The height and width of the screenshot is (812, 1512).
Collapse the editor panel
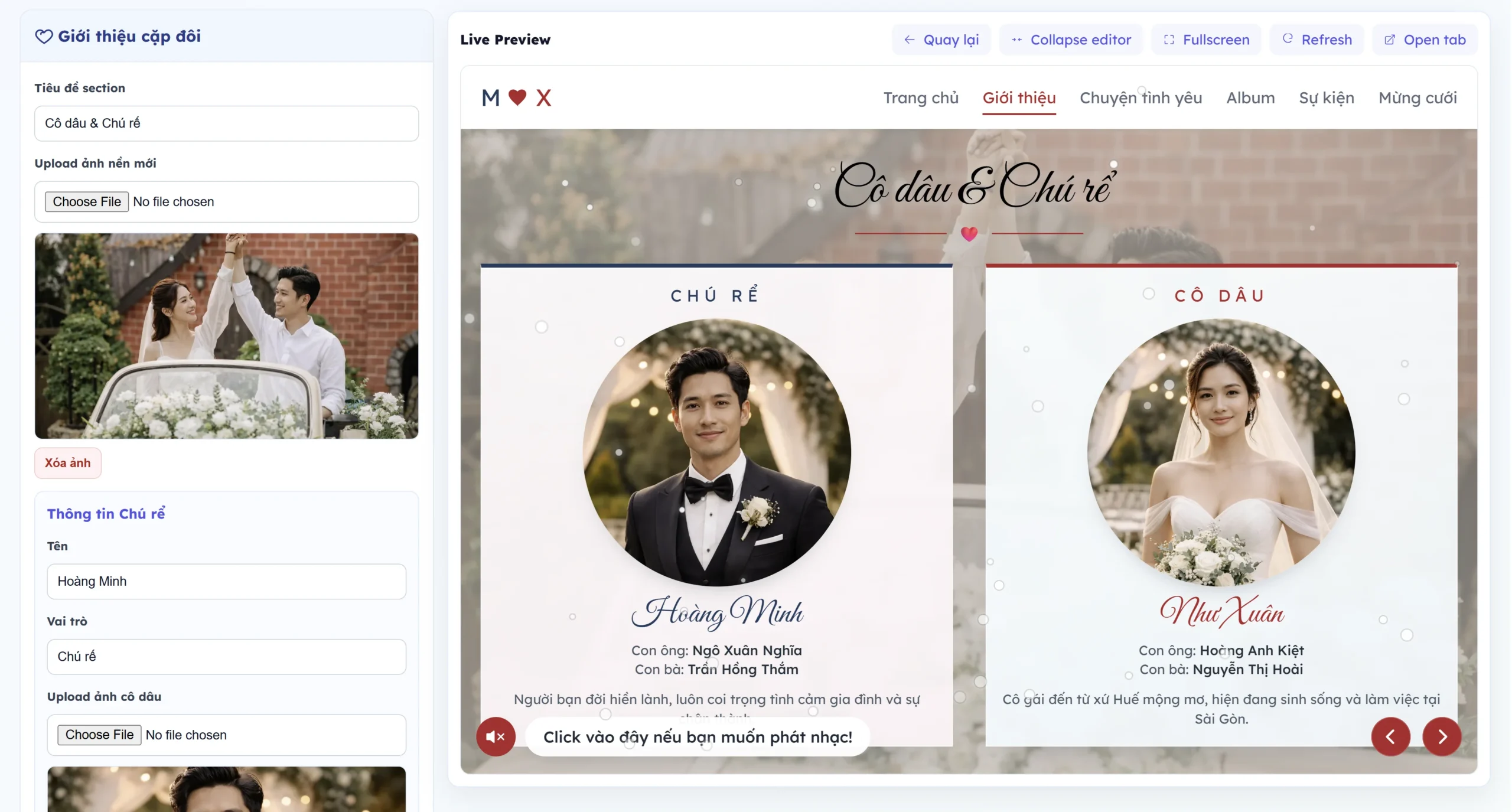click(1071, 40)
